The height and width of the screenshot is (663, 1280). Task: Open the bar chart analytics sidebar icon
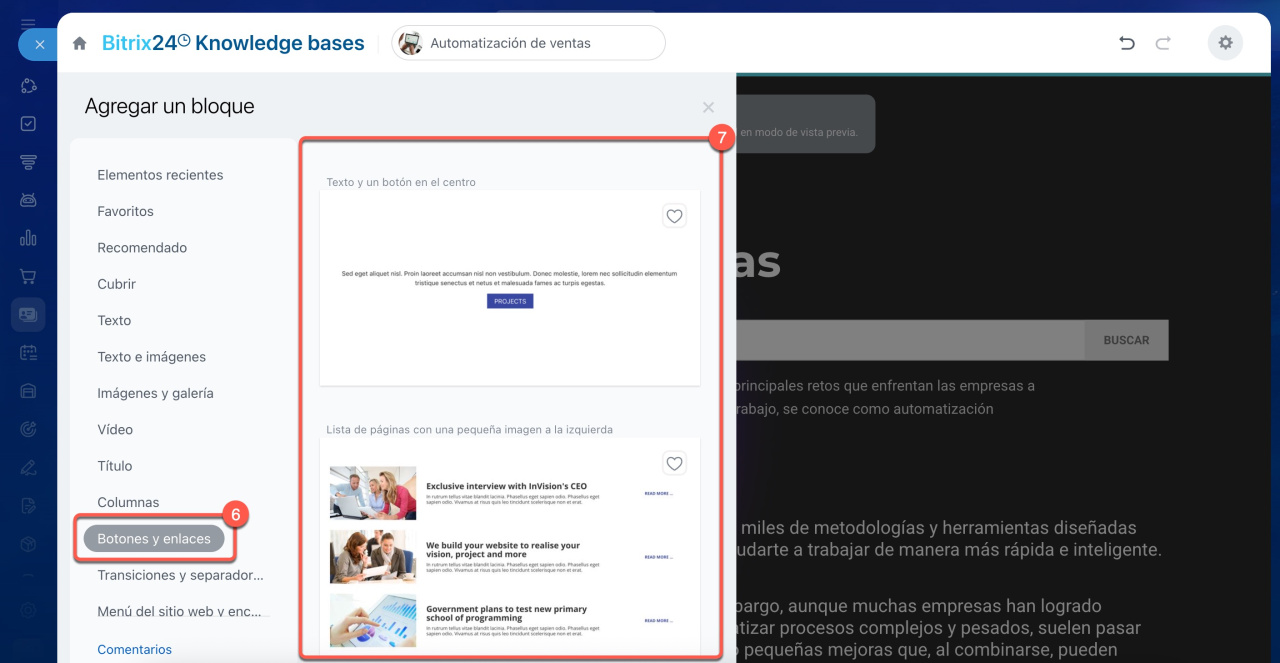click(x=28, y=238)
